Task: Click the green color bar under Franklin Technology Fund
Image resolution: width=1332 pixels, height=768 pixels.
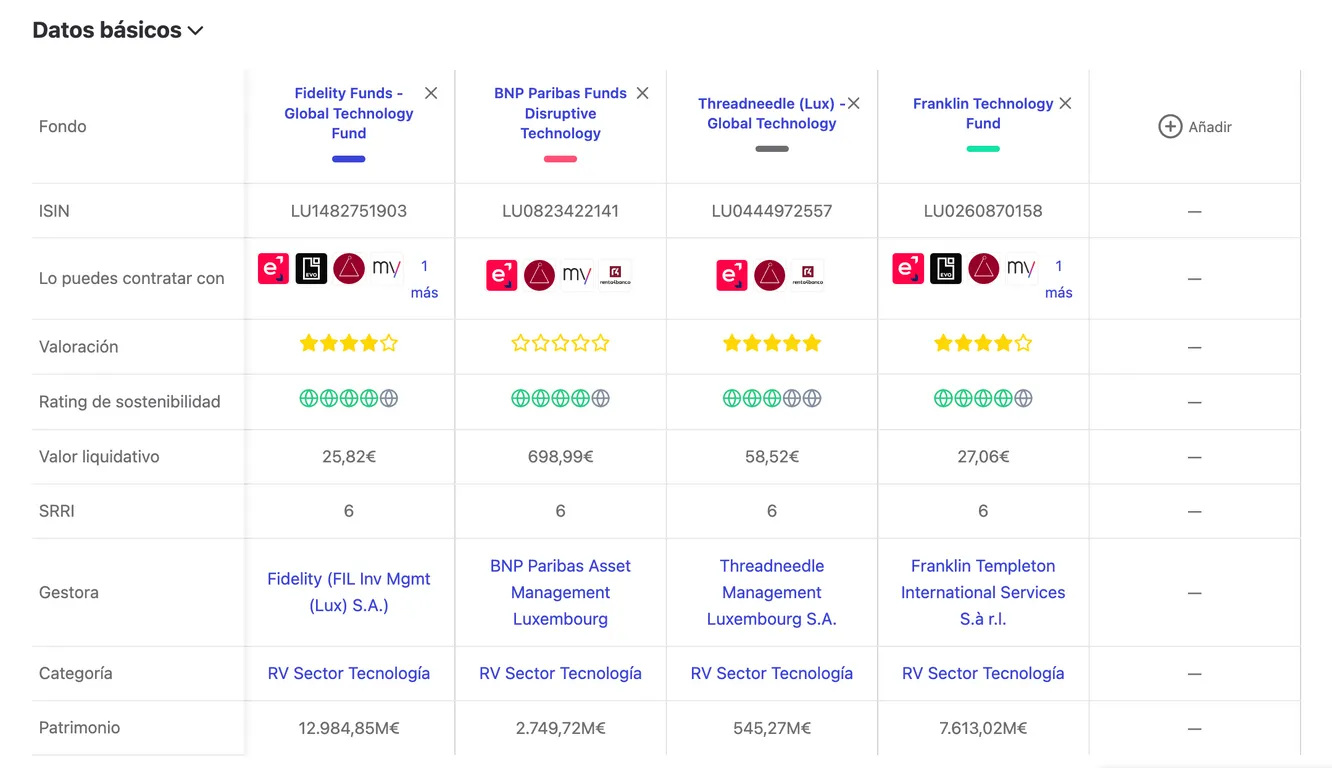Action: tap(983, 148)
